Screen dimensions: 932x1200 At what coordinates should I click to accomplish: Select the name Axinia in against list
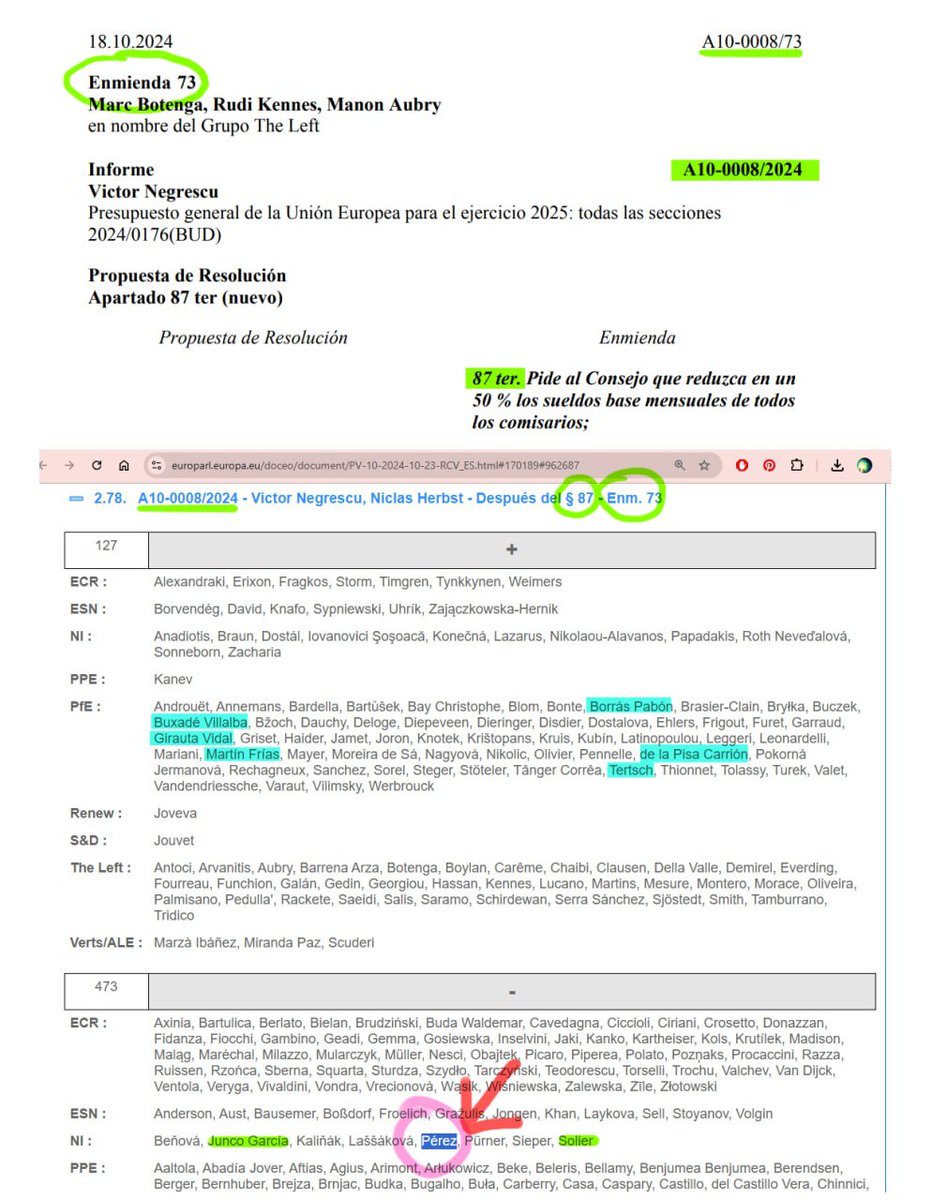pos(173,1022)
